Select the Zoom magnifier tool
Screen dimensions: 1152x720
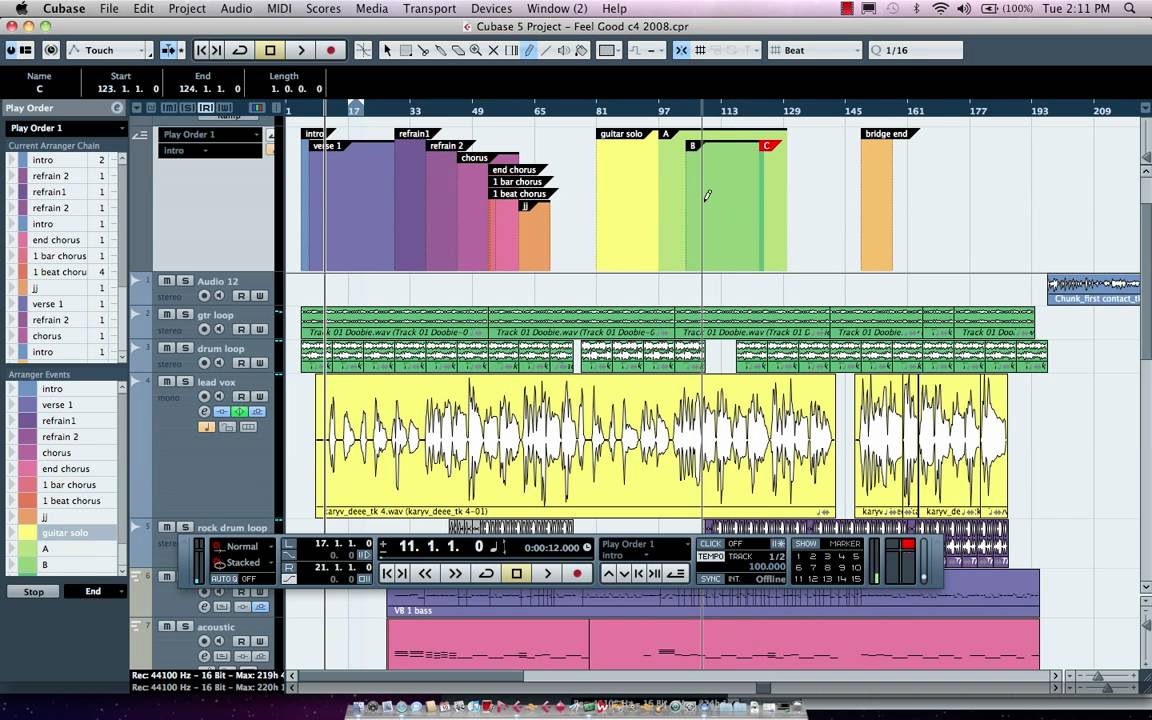pyautogui.click(x=476, y=50)
